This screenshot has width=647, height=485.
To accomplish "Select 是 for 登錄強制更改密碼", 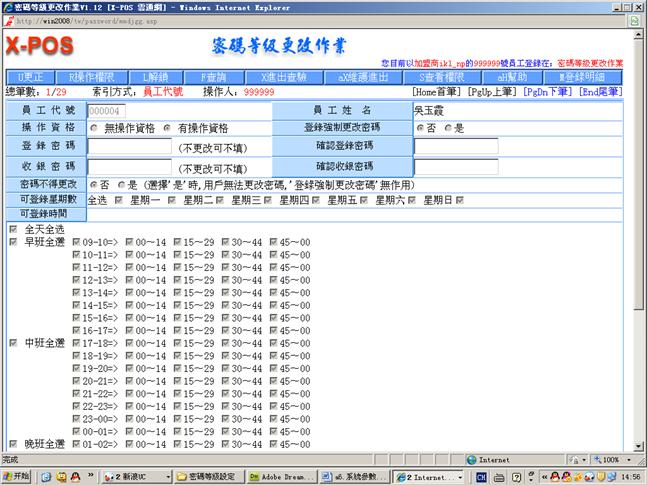I will [448, 129].
